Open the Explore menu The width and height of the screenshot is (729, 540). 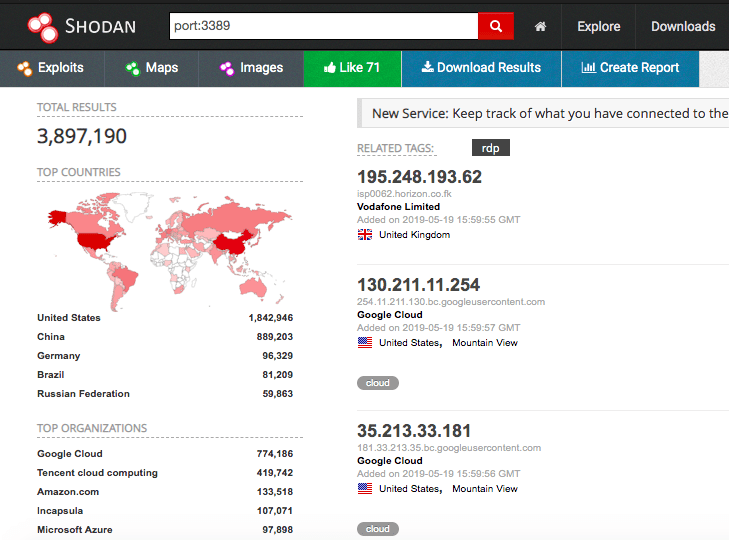(598, 27)
